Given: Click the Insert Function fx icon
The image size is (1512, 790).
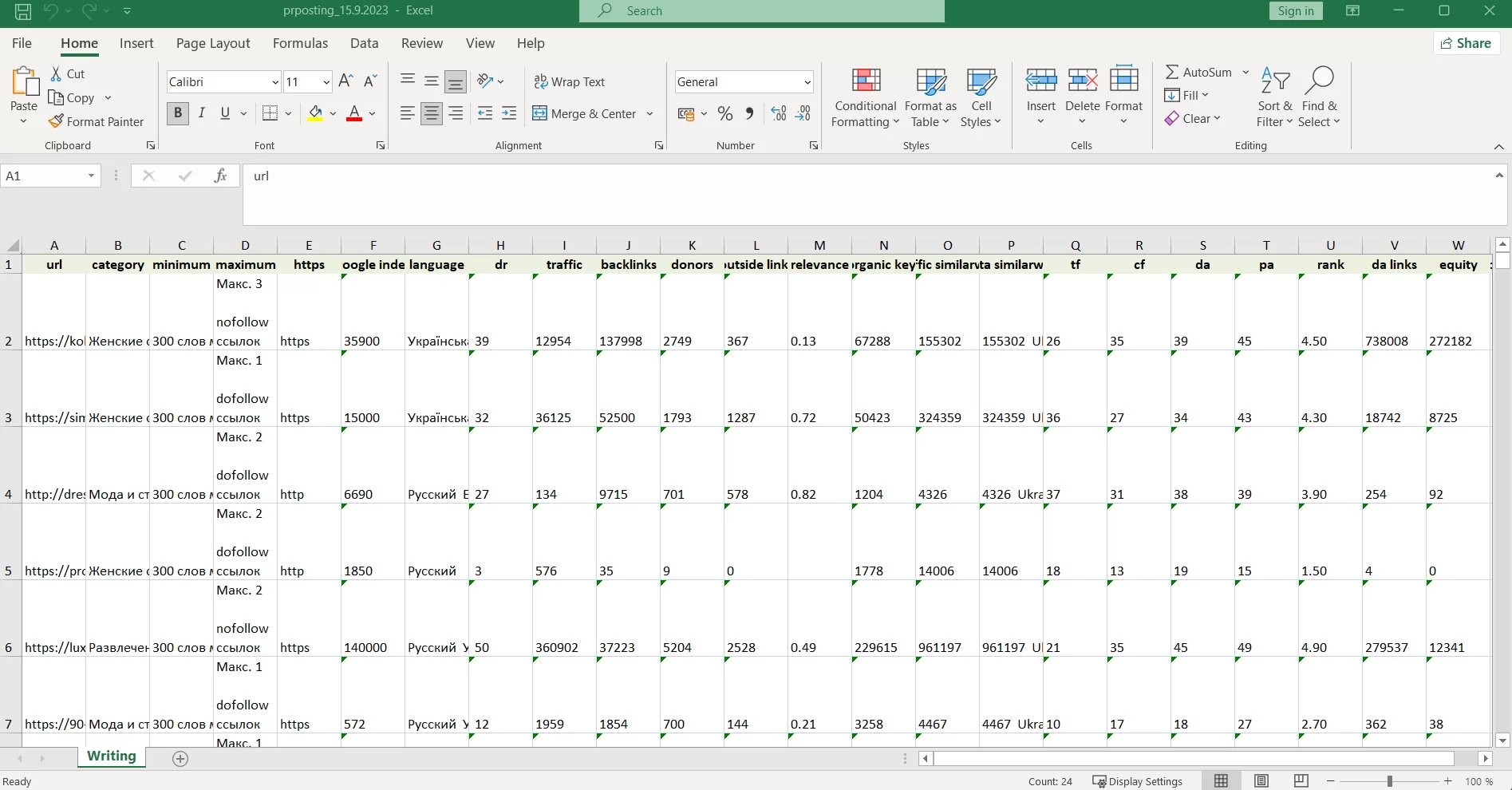Looking at the screenshot, I should pyautogui.click(x=220, y=176).
